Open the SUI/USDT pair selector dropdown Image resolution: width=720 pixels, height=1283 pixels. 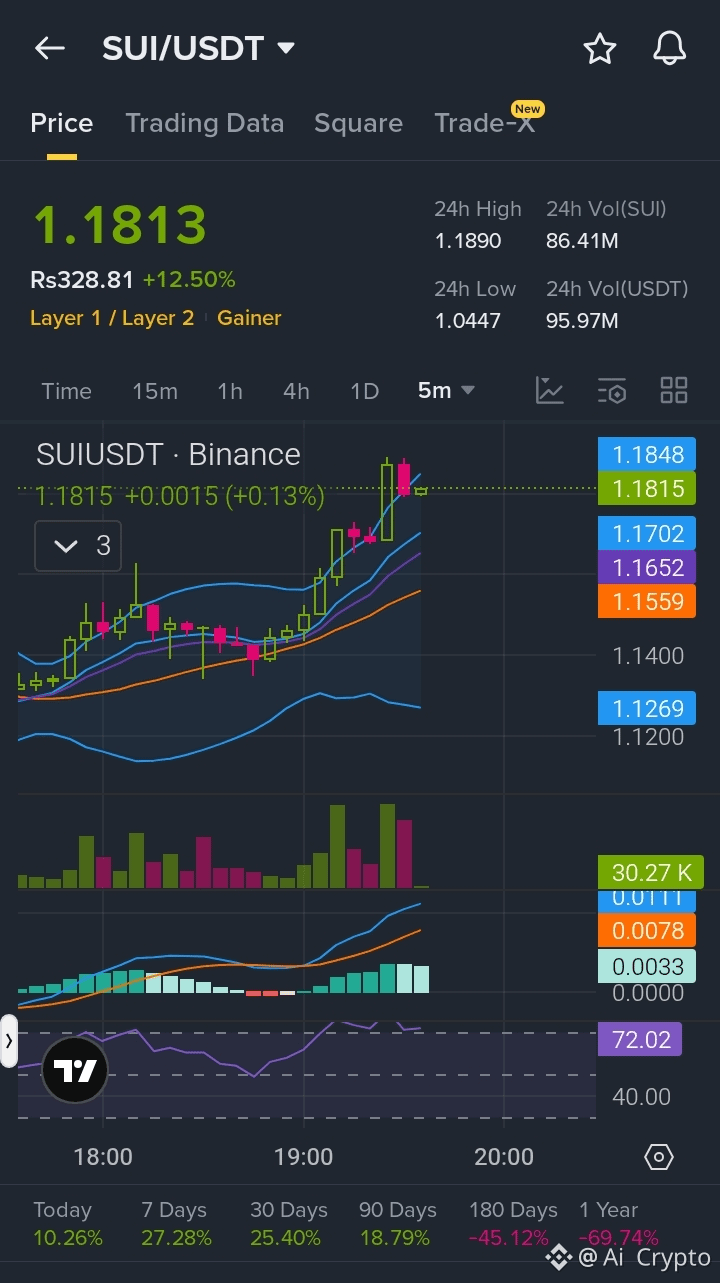coord(199,48)
